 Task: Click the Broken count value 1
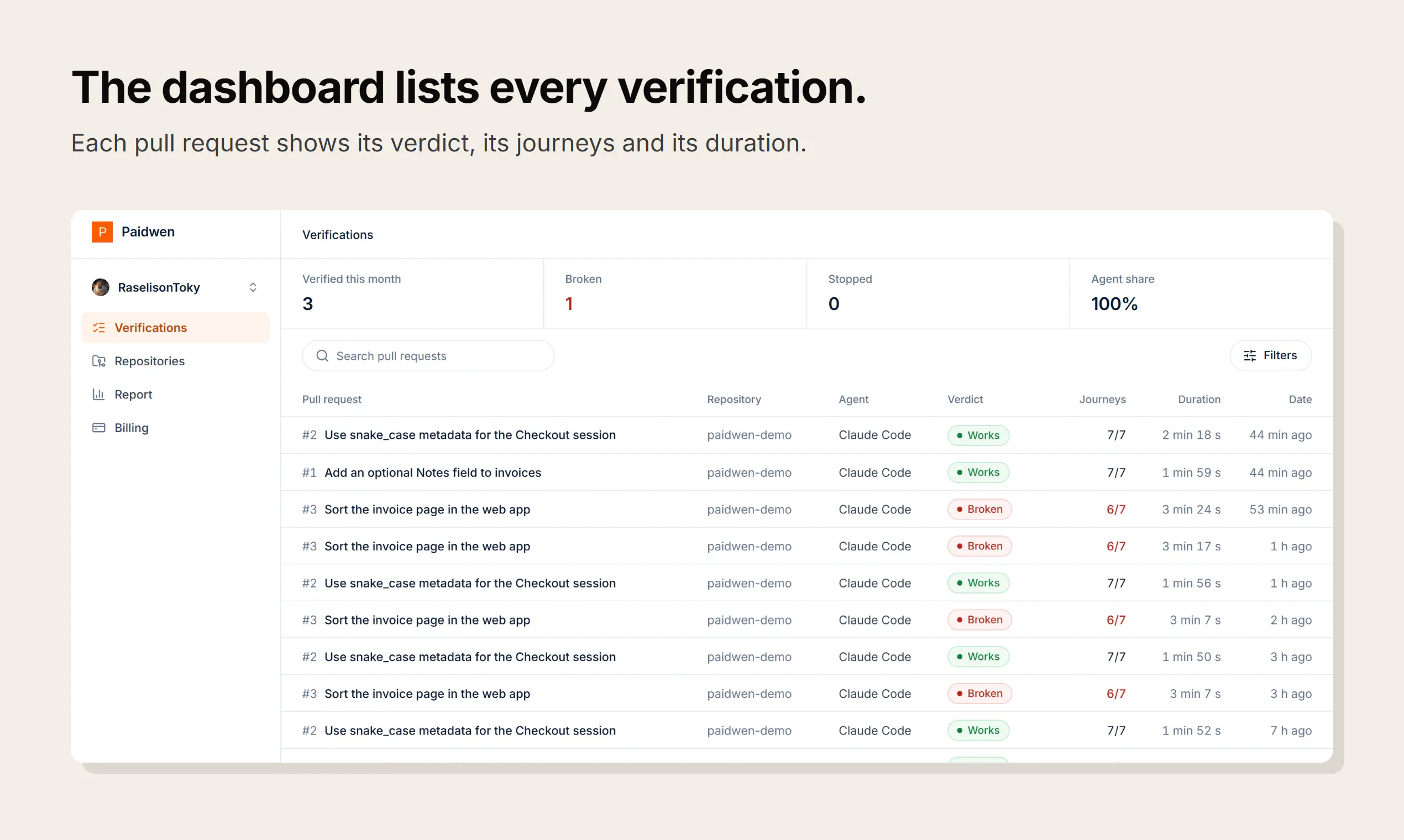(x=569, y=304)
